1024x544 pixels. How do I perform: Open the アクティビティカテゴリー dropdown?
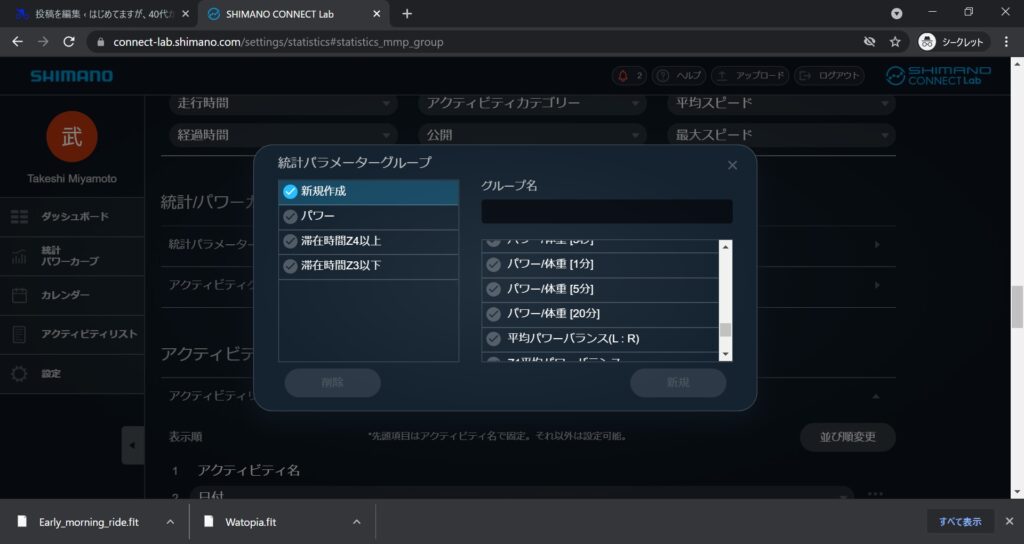pyautogui.click(x=532, y=103)
